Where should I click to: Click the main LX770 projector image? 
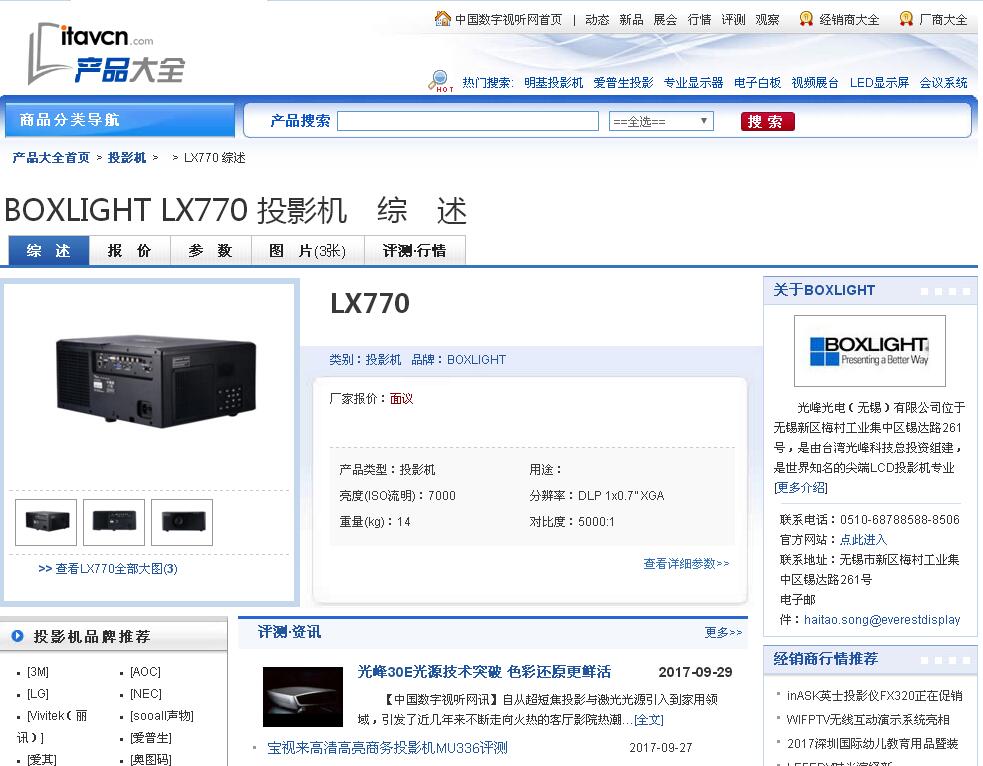tap(155, 382)
